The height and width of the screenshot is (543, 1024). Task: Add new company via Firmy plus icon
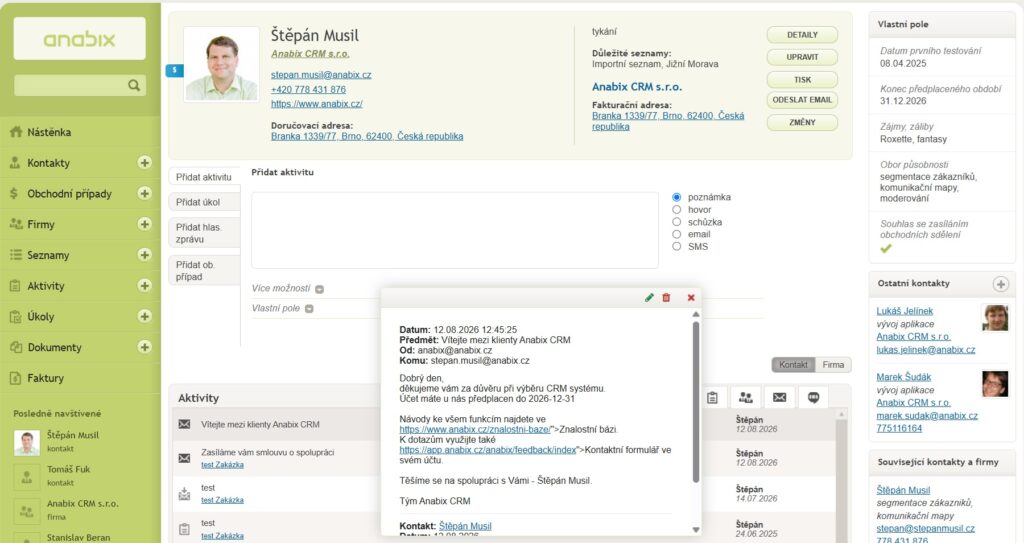click(144, 223)
